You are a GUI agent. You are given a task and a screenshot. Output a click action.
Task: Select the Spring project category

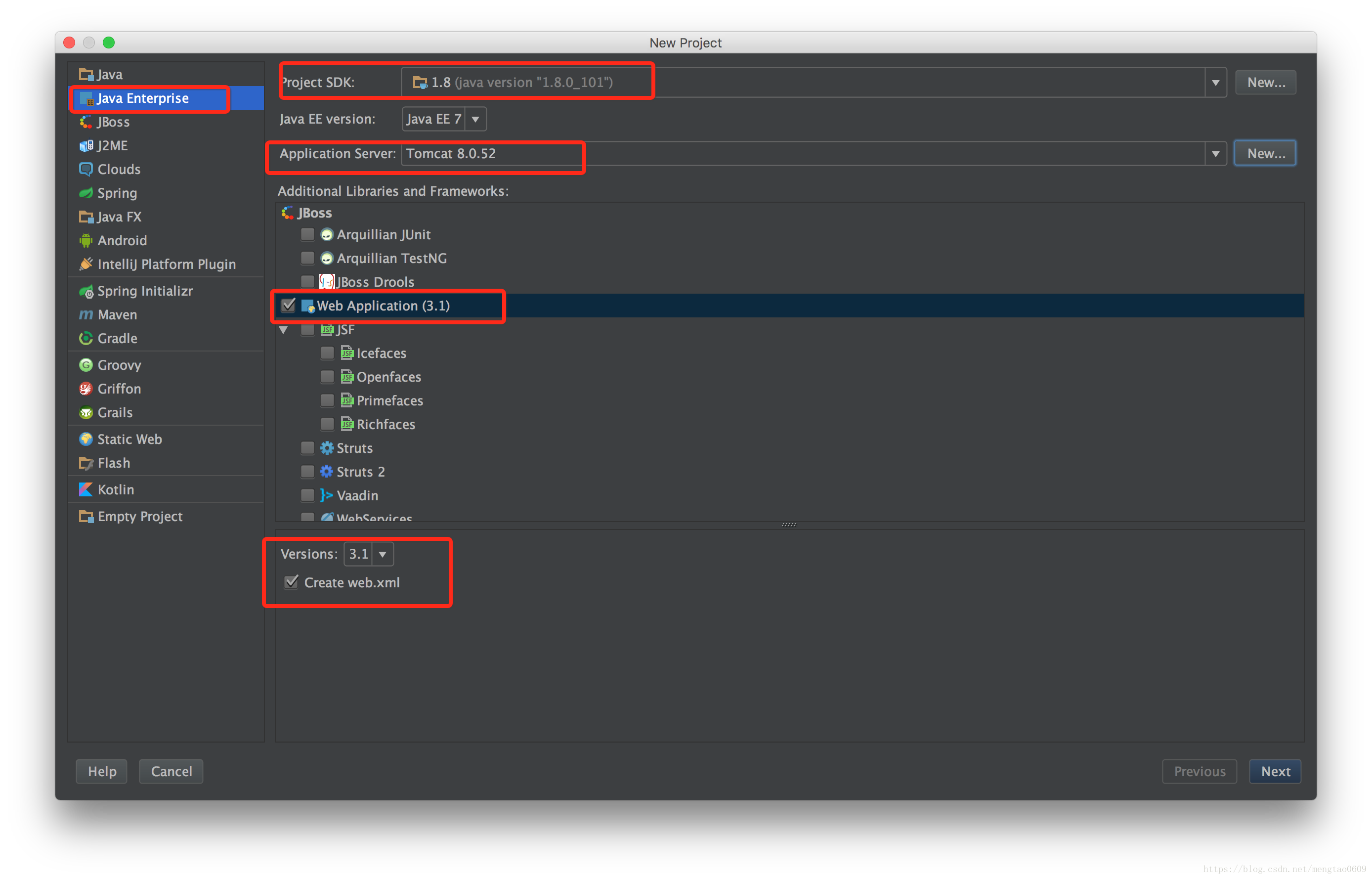tap(166, 193)
